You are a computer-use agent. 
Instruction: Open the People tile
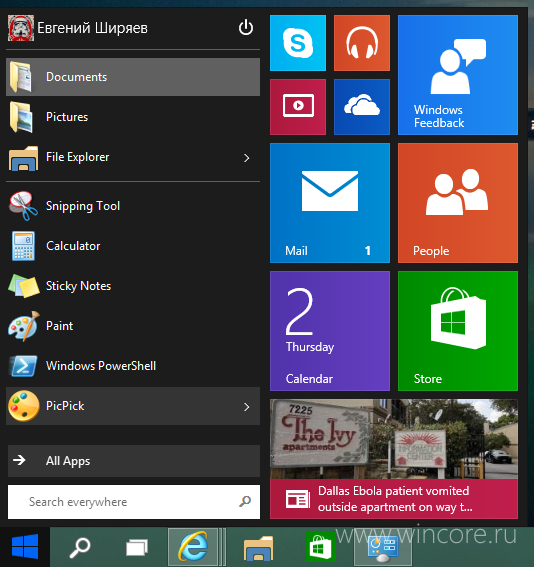pyautogui.click(x=458, y=203)
